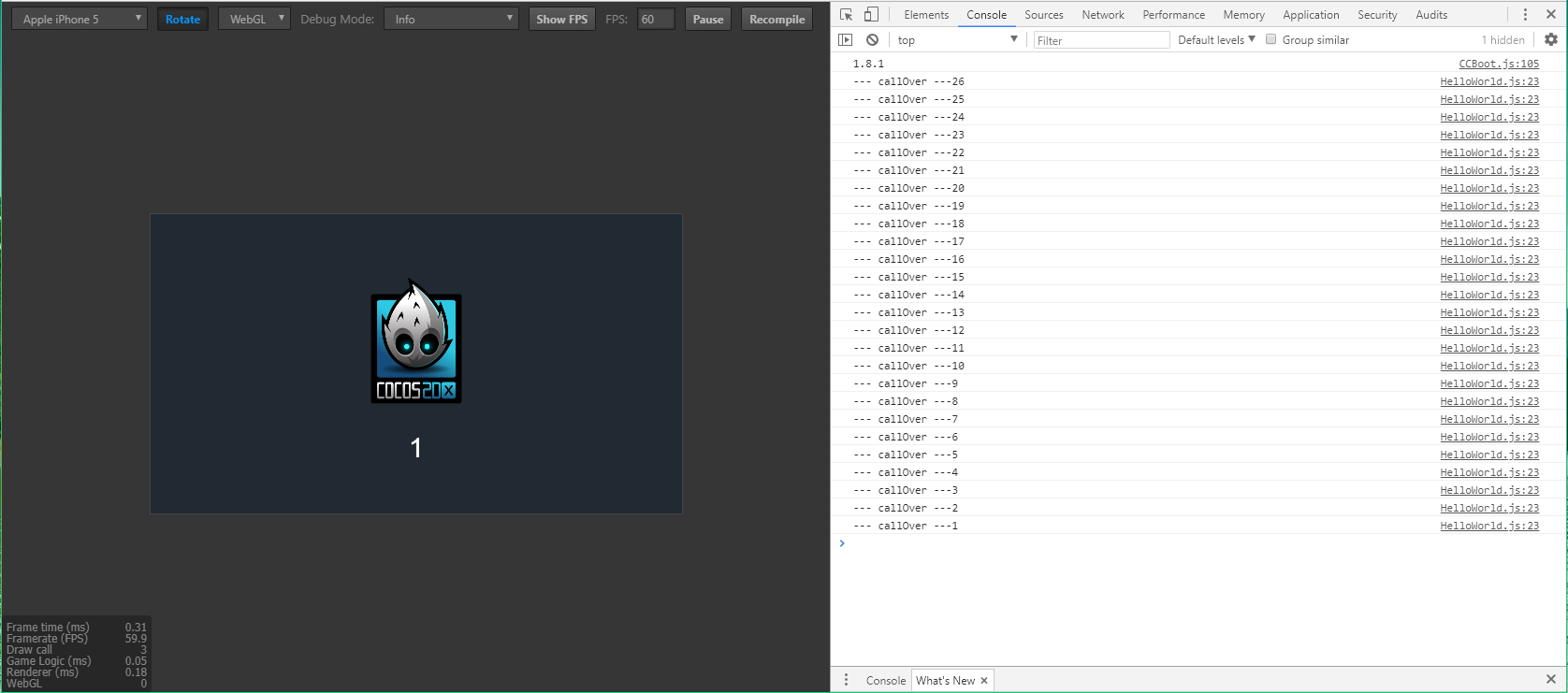Click the Recompile button

[x=777, y=20]
